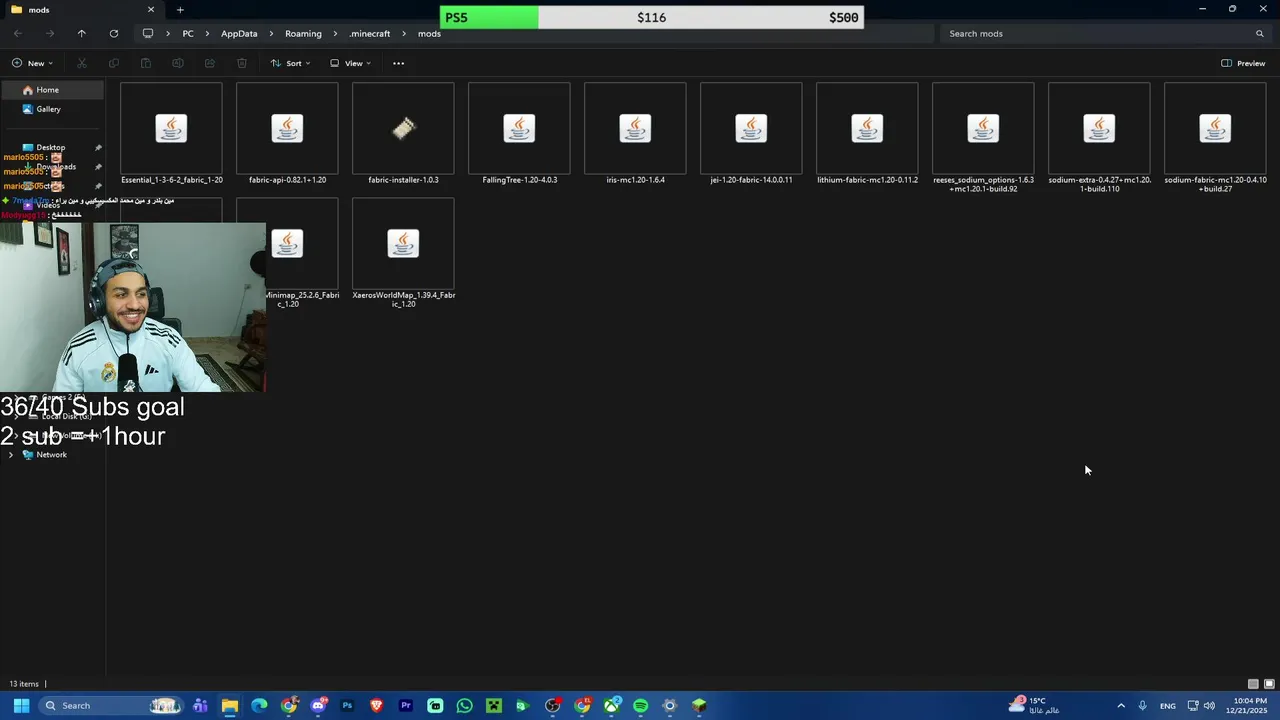Click the Share toolbar icon
Image resolution: width=1280 pixels, height=720 pixels.
pyautogui.click(x=210, y=63)
